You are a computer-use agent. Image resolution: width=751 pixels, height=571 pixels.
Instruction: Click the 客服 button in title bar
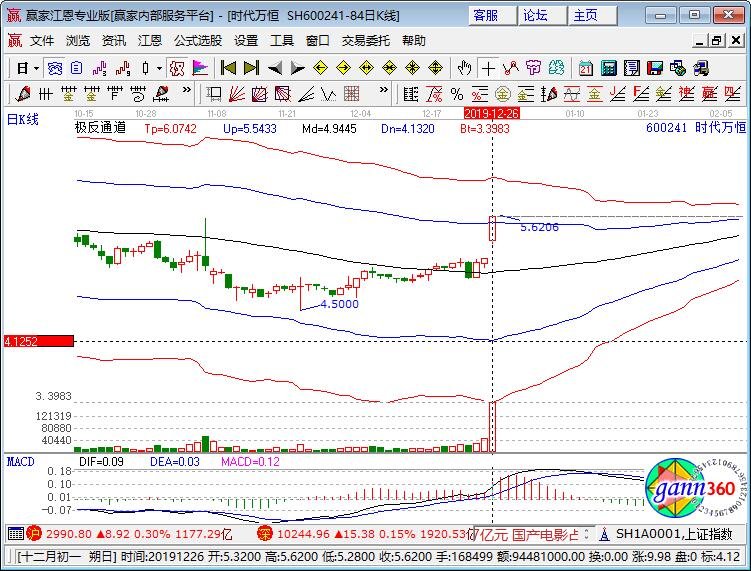[x=493, y=16]
